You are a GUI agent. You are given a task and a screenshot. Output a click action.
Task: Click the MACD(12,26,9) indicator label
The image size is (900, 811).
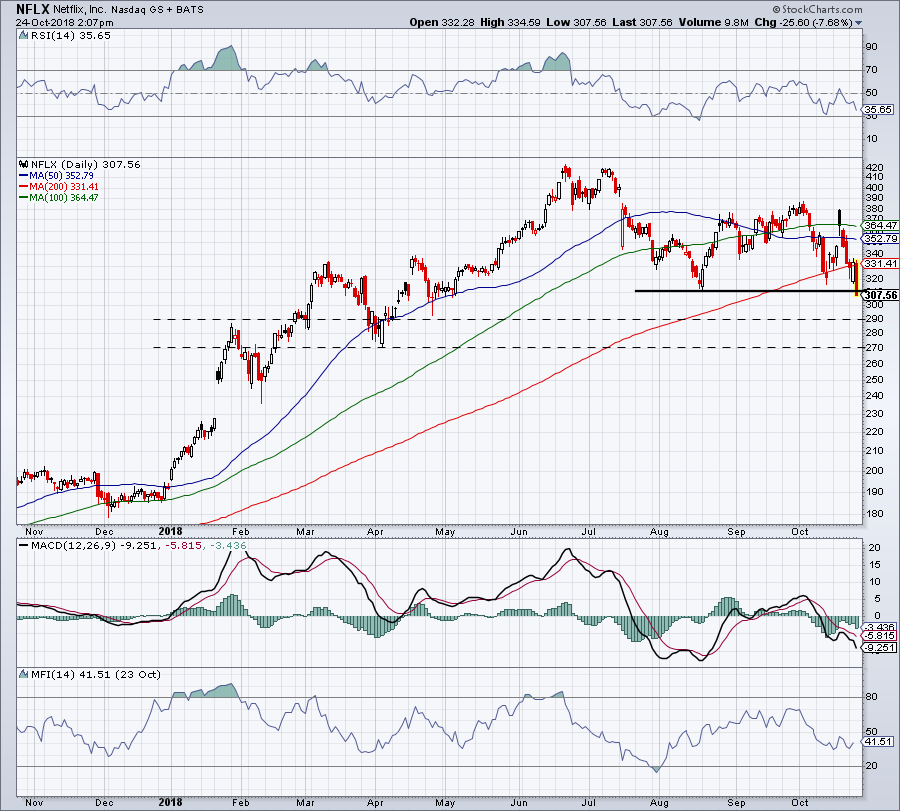click(x=75, y=545)
